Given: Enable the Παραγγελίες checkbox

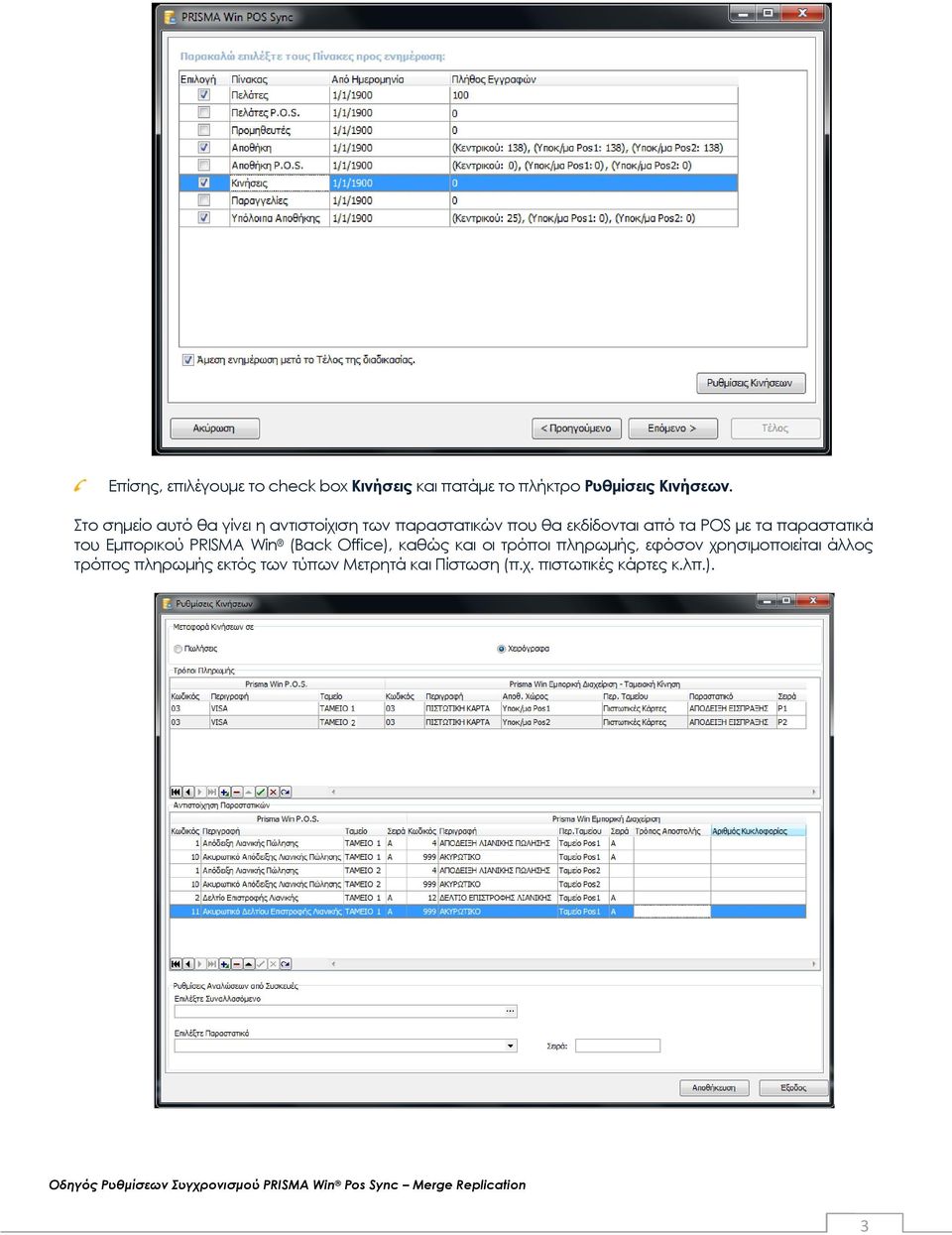Looking at the screenshot, I should click(204, 200).
